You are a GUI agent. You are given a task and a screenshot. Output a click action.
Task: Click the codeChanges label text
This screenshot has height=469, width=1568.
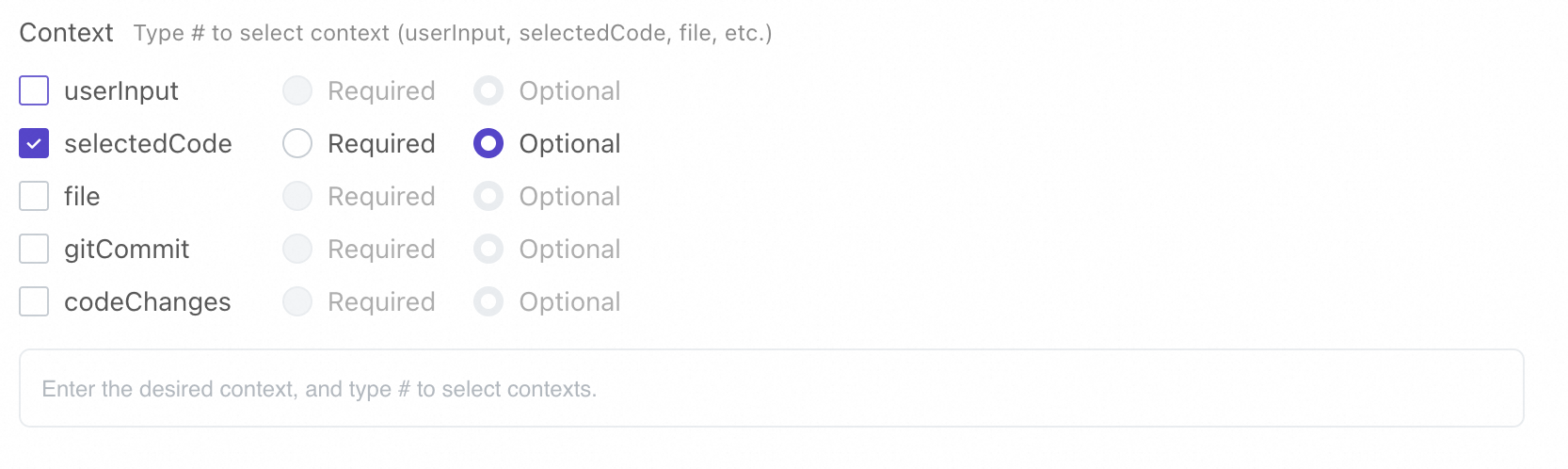[148, 301]
